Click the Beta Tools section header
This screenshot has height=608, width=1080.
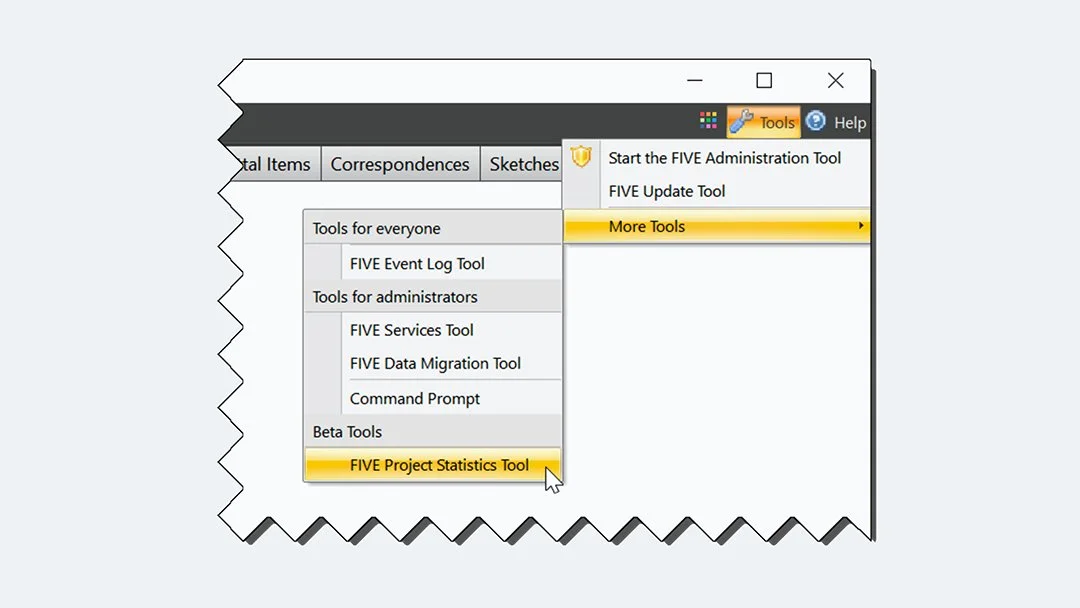pos(433,431)
